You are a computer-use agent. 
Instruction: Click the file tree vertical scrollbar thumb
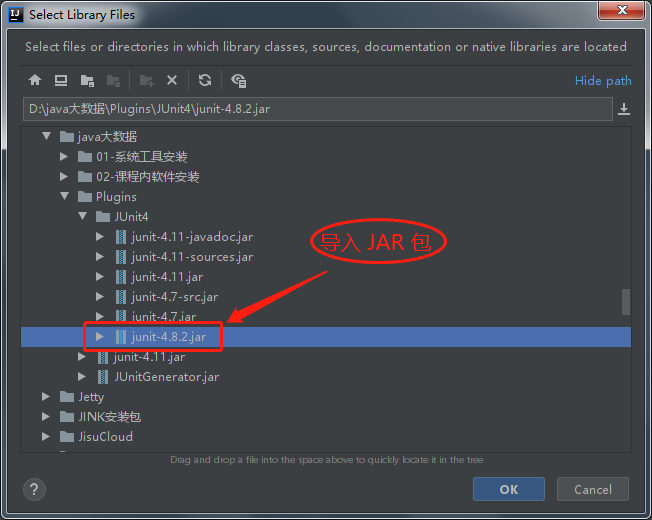[625, 302]
